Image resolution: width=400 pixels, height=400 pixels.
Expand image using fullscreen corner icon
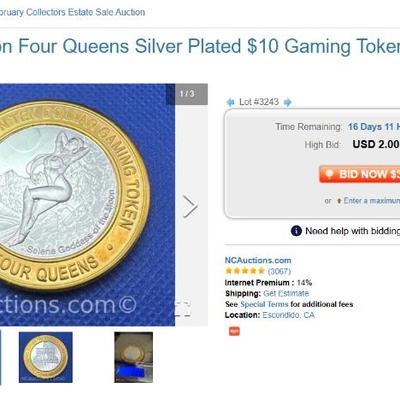coord(183,309)
